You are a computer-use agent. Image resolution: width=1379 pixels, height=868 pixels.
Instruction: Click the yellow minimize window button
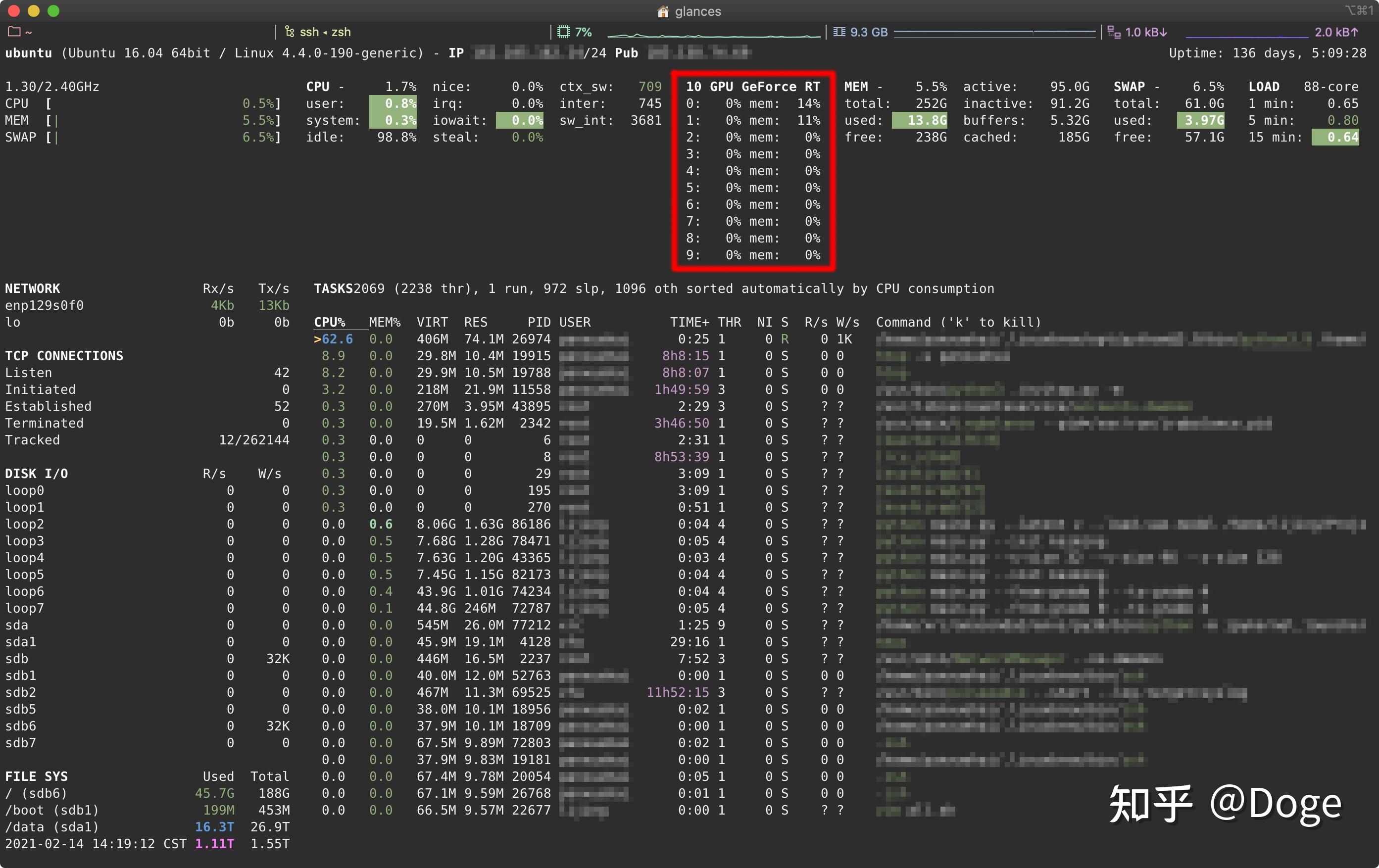34,11
